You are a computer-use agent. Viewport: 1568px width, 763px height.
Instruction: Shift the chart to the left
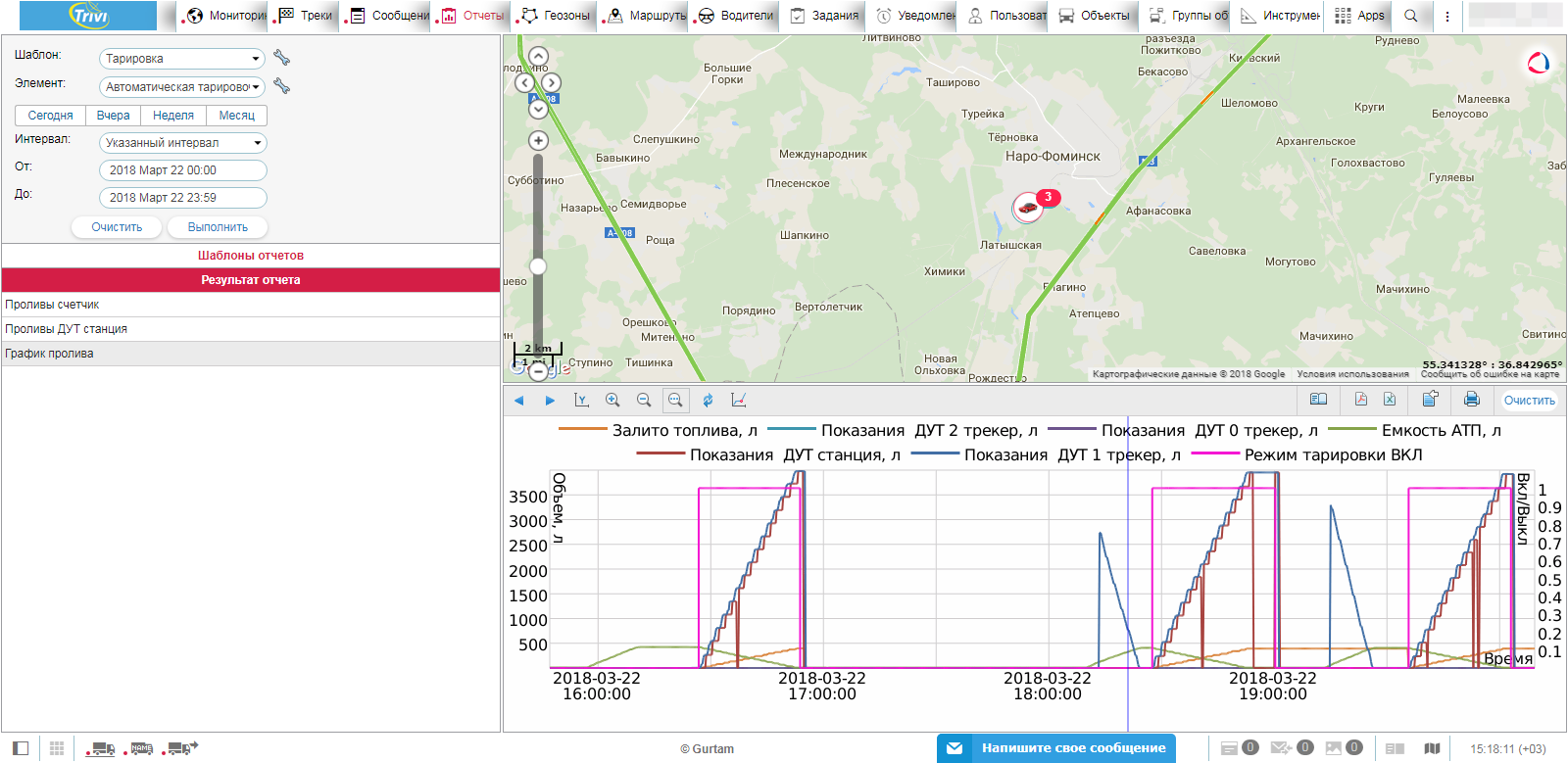point(519,400)
